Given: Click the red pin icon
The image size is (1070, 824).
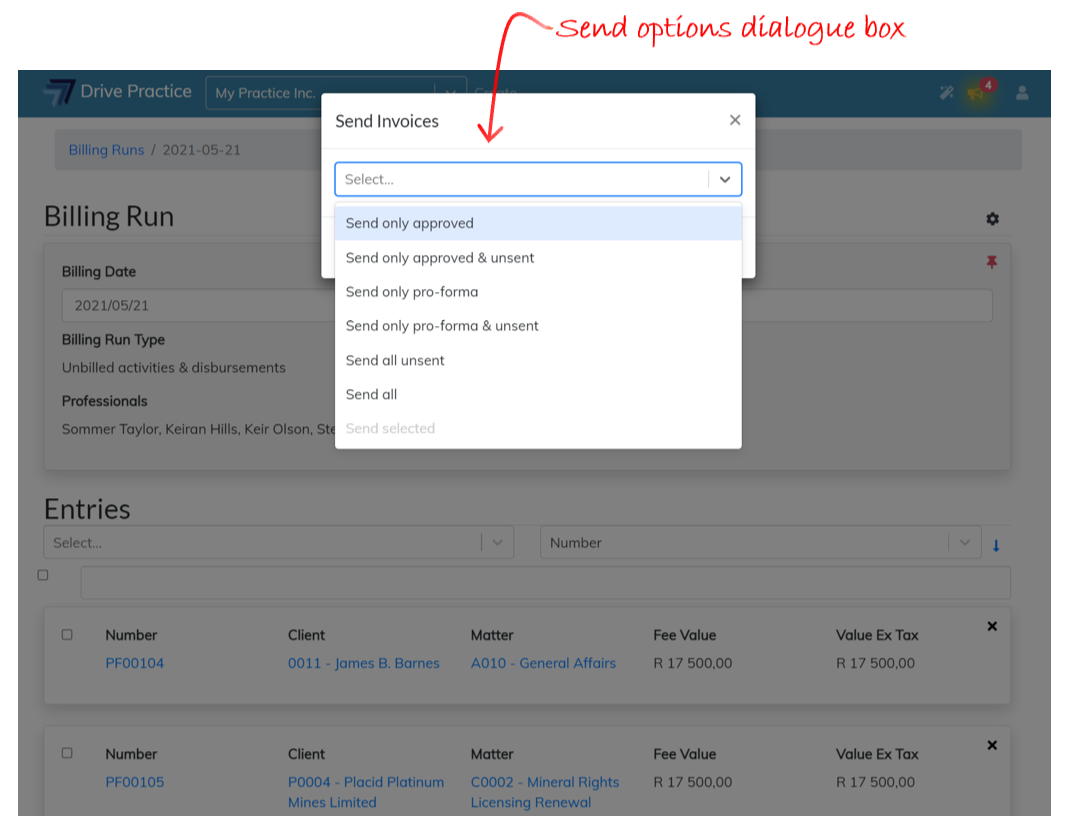Looking at the screenshot, I should (x=992, y=262).
